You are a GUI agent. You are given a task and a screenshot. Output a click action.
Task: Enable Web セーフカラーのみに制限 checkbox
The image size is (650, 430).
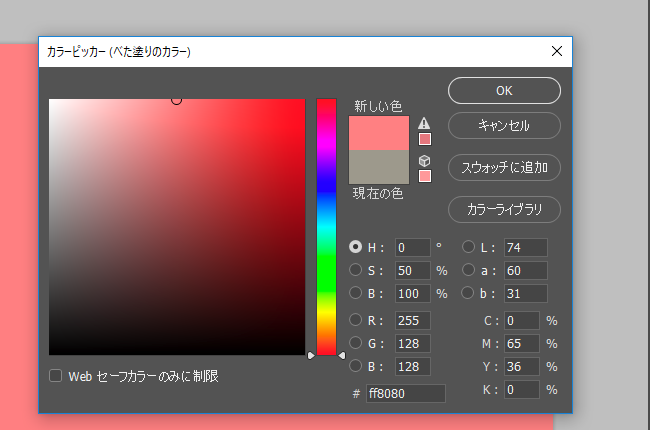point(56,376)
